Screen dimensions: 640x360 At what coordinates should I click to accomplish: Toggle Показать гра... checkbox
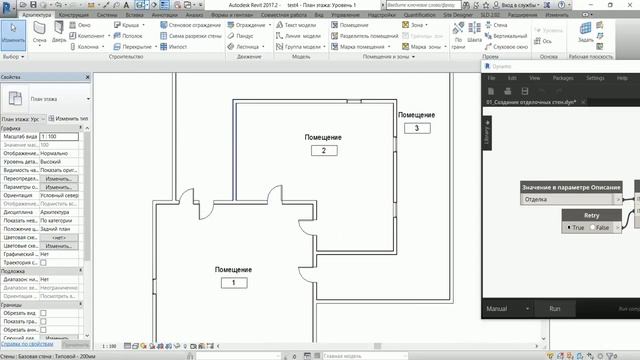point(43,322)
